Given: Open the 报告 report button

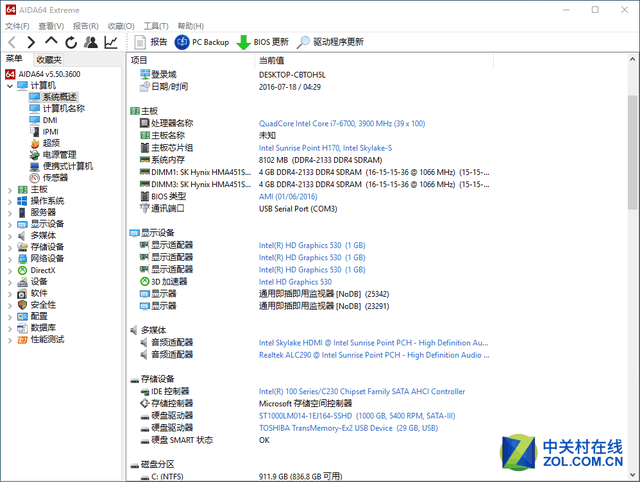Looking at the screenshot, I should (x=151, y=42).
